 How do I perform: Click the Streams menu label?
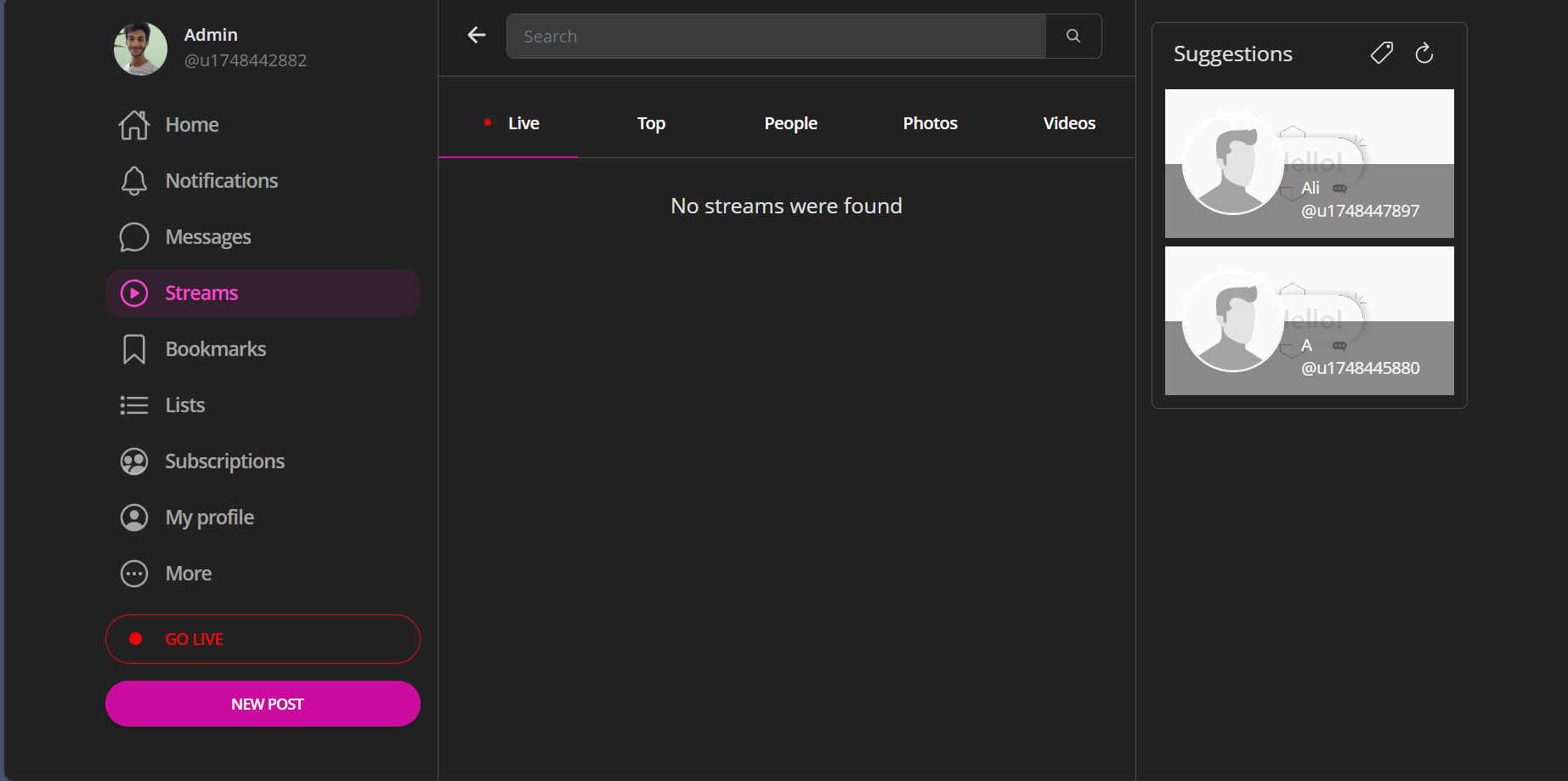tap(201, 293)
